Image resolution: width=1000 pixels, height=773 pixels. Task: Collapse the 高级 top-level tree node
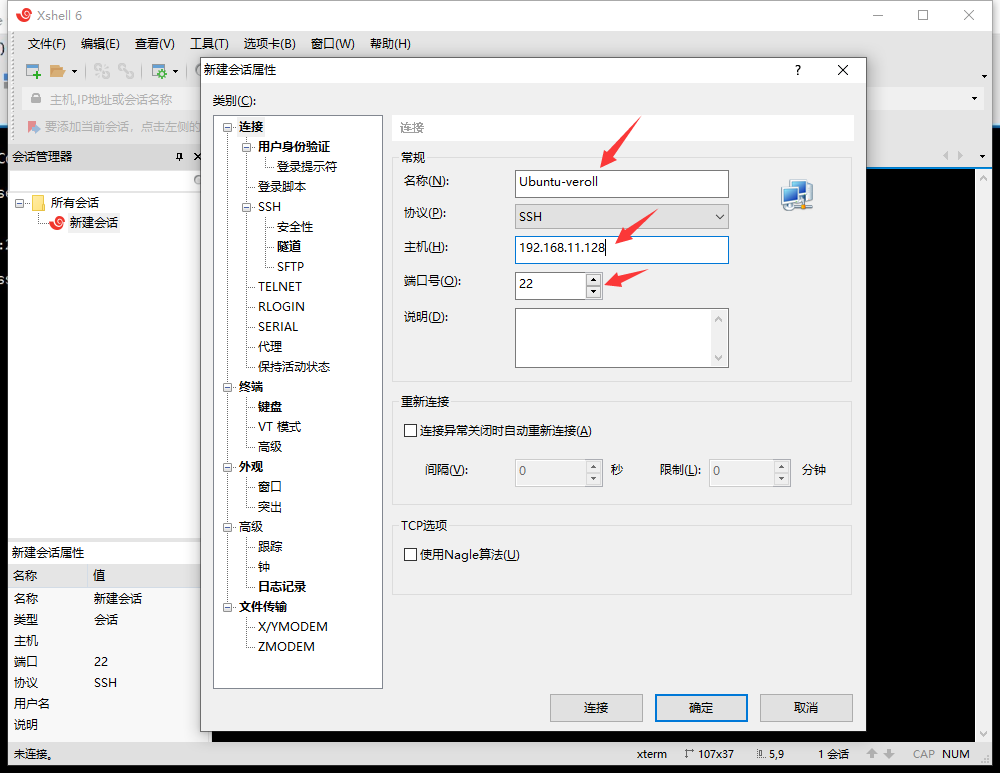227,527
